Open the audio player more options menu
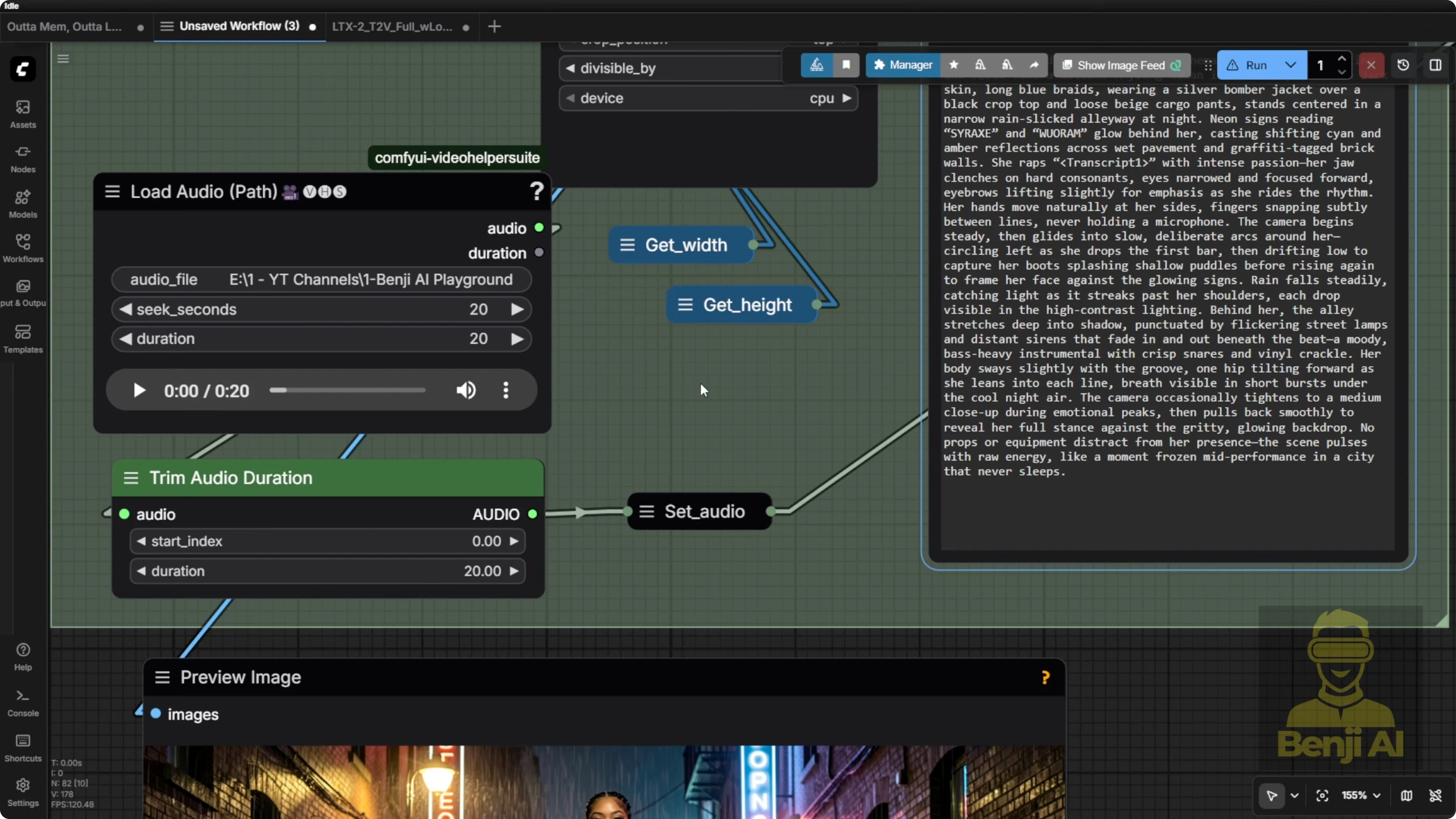Screen dimensions: 1456x819 (x=506, y=390)
